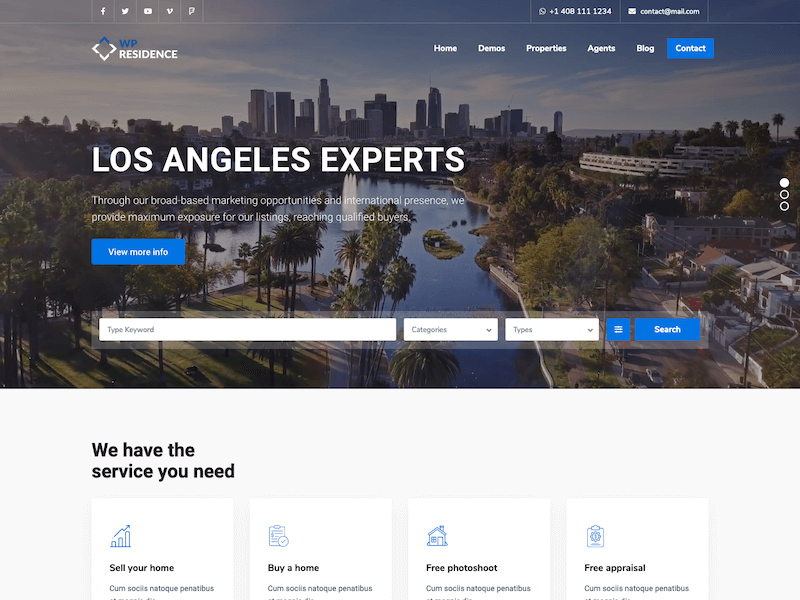The height and width of the screenshot is (600, 800).
Task: Open the Properties menu
Action: coord(546,48)
